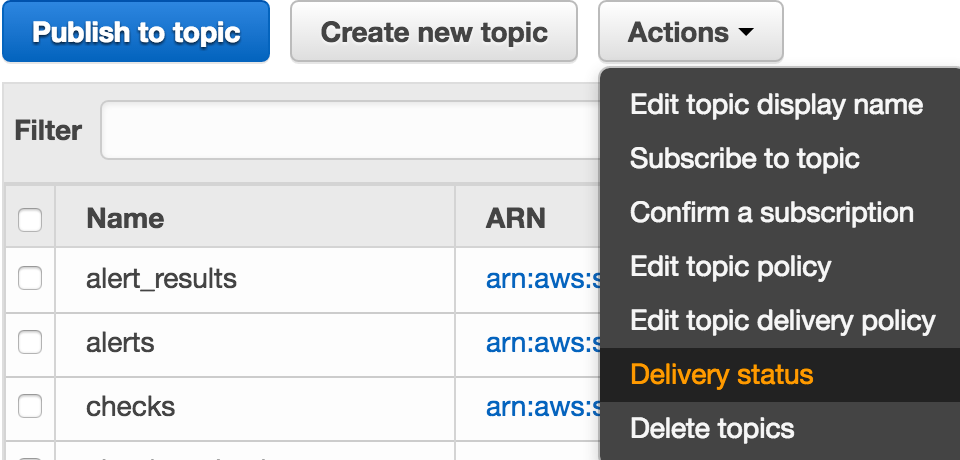The height and width of the screenshot is (460, 960).
Task: Open Edit topic policy option
Action: pos(730,267)
